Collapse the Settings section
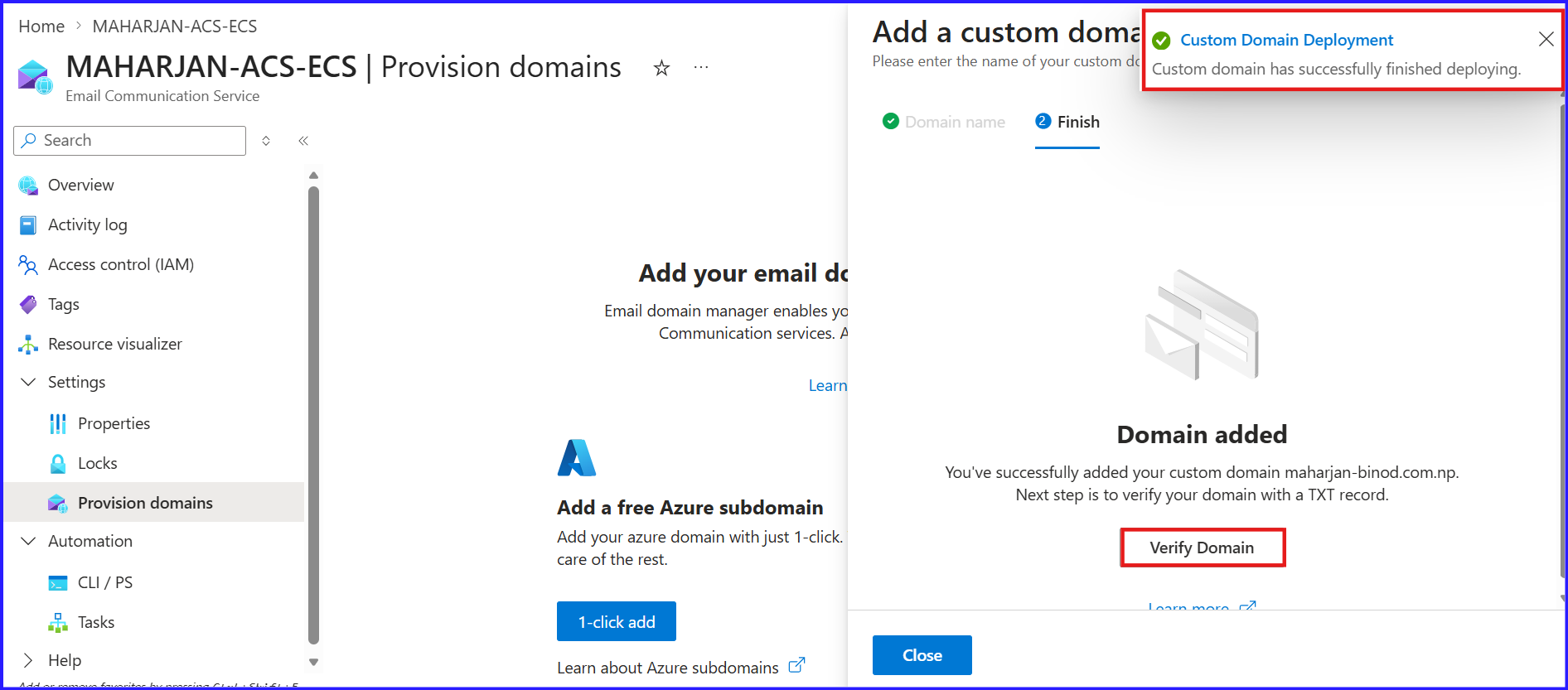Image resolution: width=1568 pixels, height=690 pixels. pyautogui.click(x=28, y=382)
